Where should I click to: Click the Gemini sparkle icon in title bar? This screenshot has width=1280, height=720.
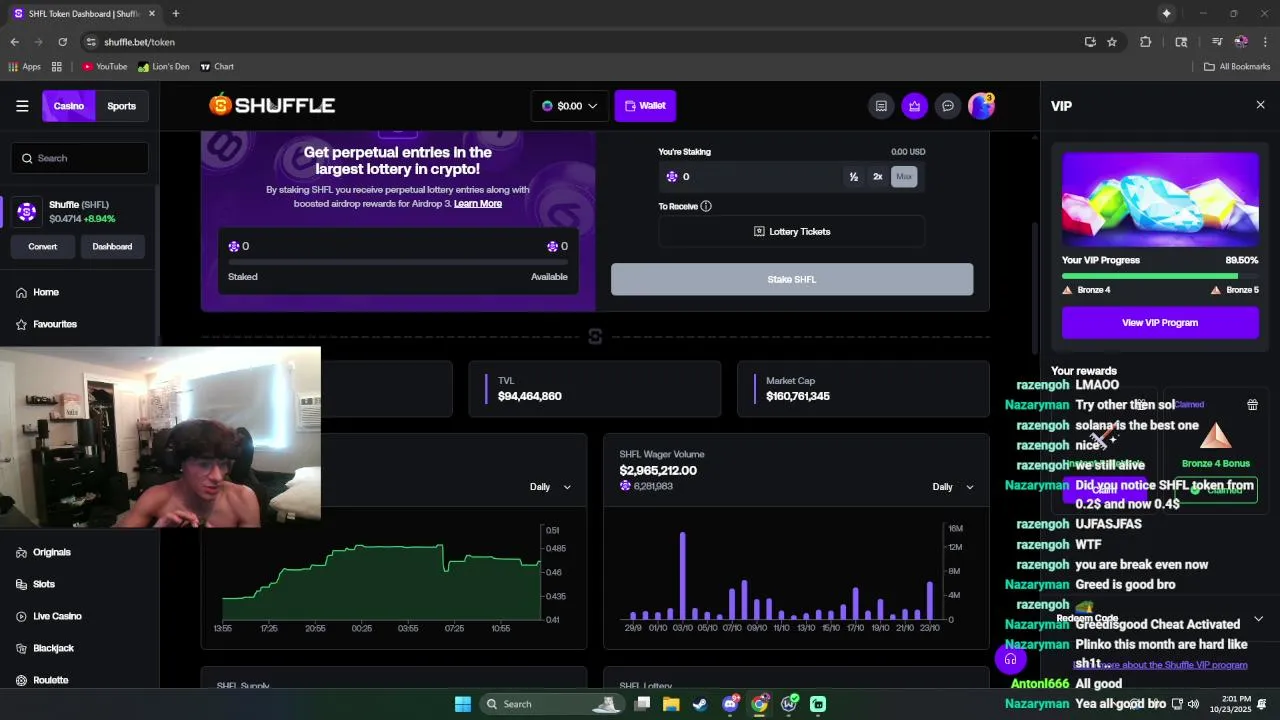[x=1166, y=13]
